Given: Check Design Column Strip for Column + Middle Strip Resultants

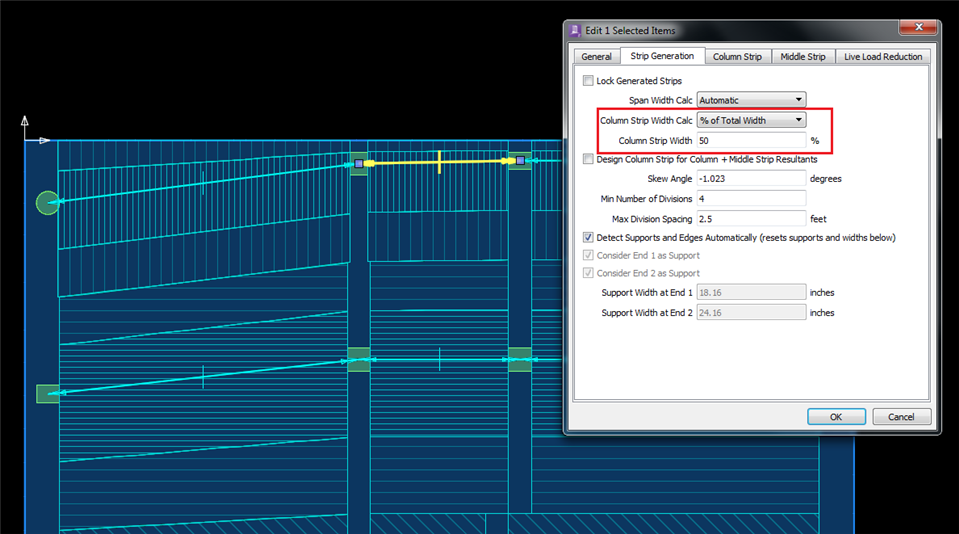Looking at the screenshot, I should [x=588, y=159].
